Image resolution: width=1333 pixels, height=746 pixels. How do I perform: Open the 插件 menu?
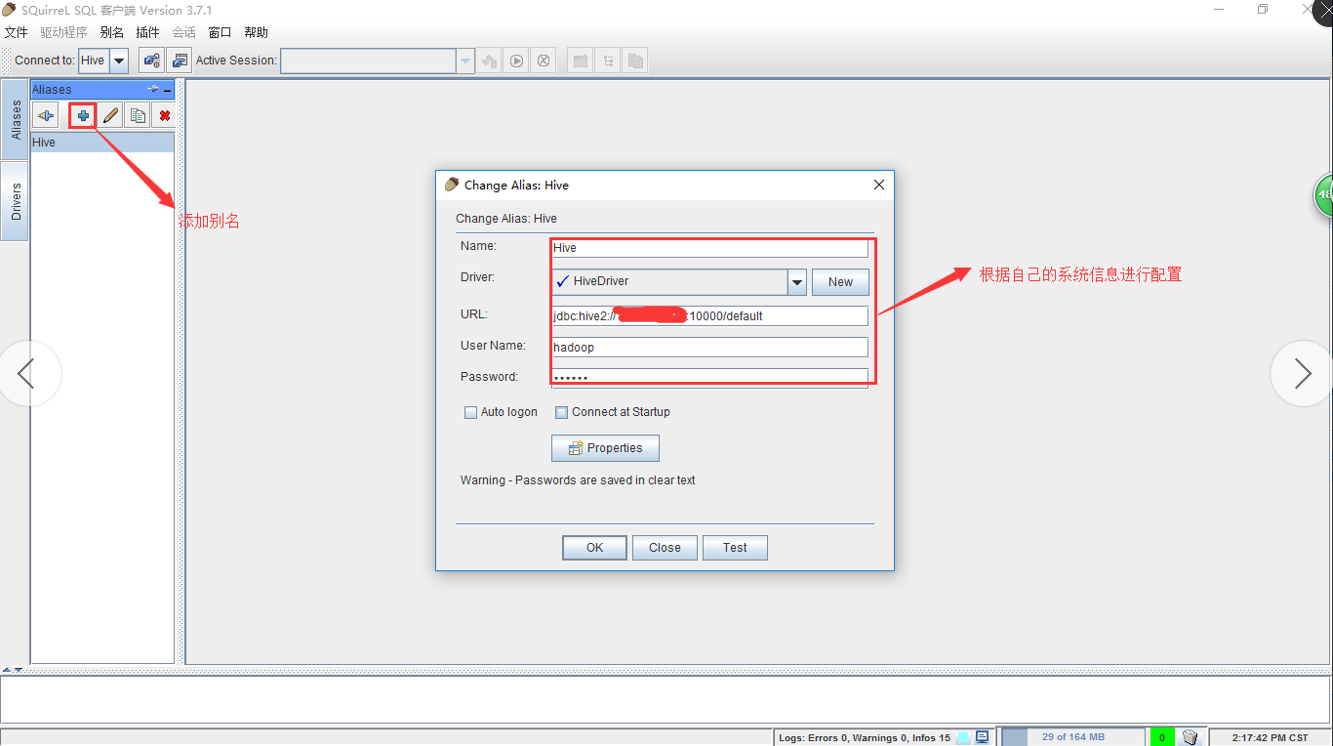(x=148, y=33)
